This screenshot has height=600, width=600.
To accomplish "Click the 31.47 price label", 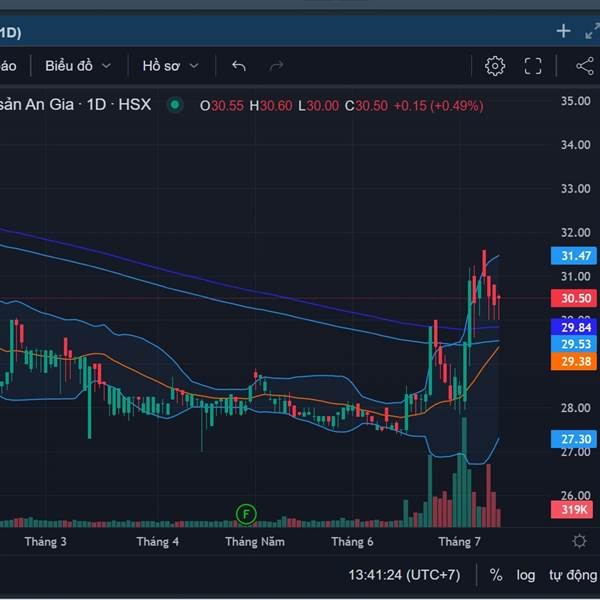I will click(574, 256).
